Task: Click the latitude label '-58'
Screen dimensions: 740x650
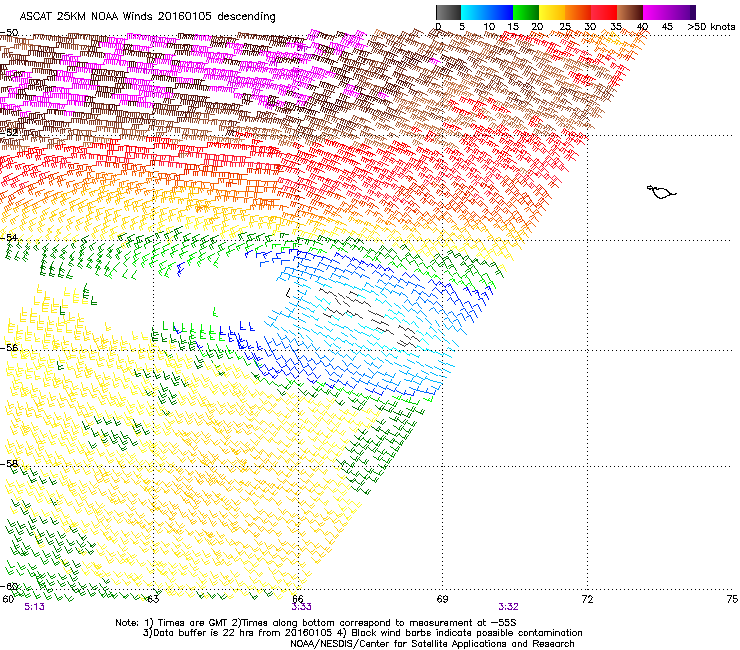Action: click(9, 464)
